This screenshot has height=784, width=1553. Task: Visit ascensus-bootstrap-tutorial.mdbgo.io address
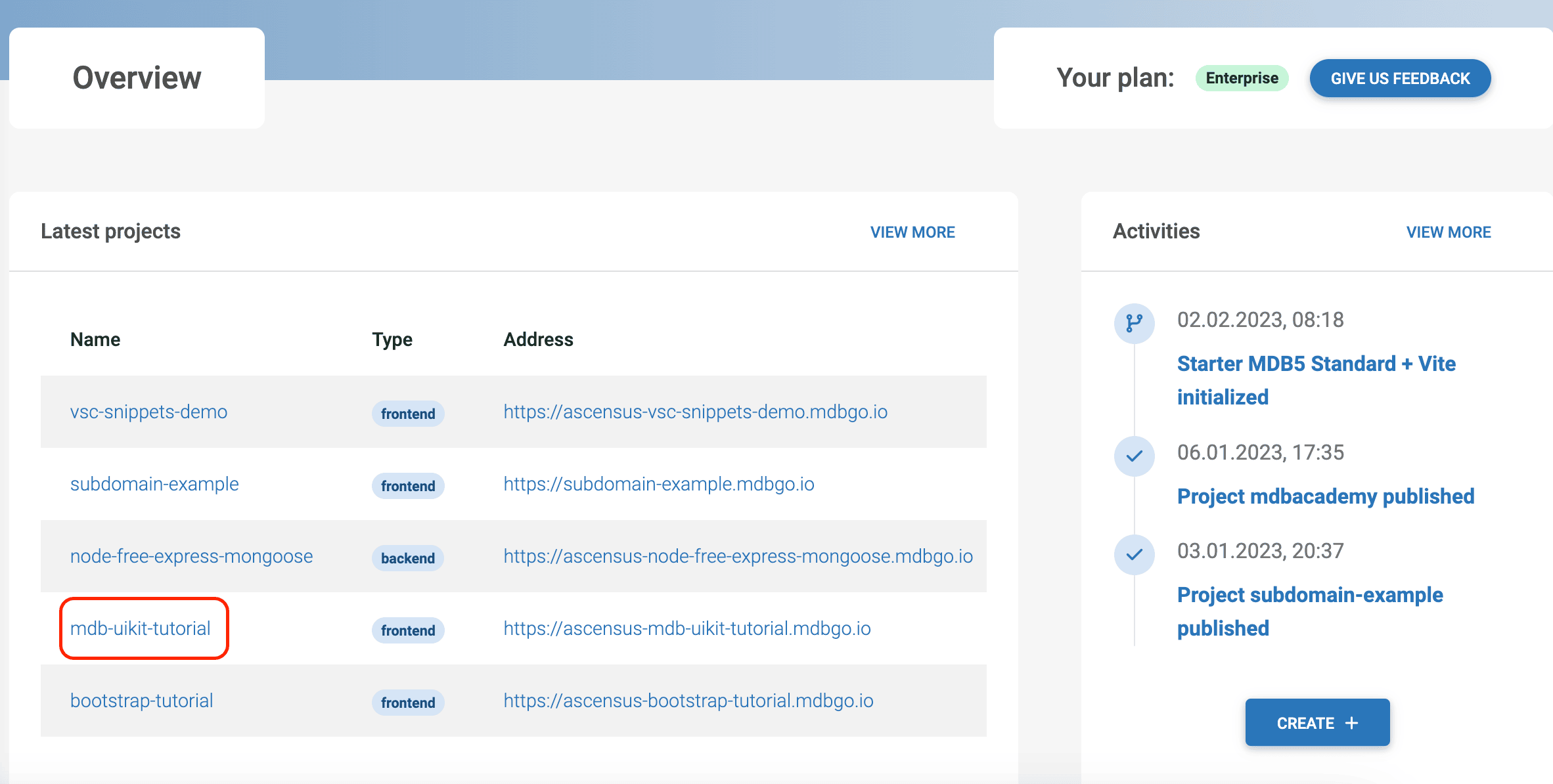(688, 701)
